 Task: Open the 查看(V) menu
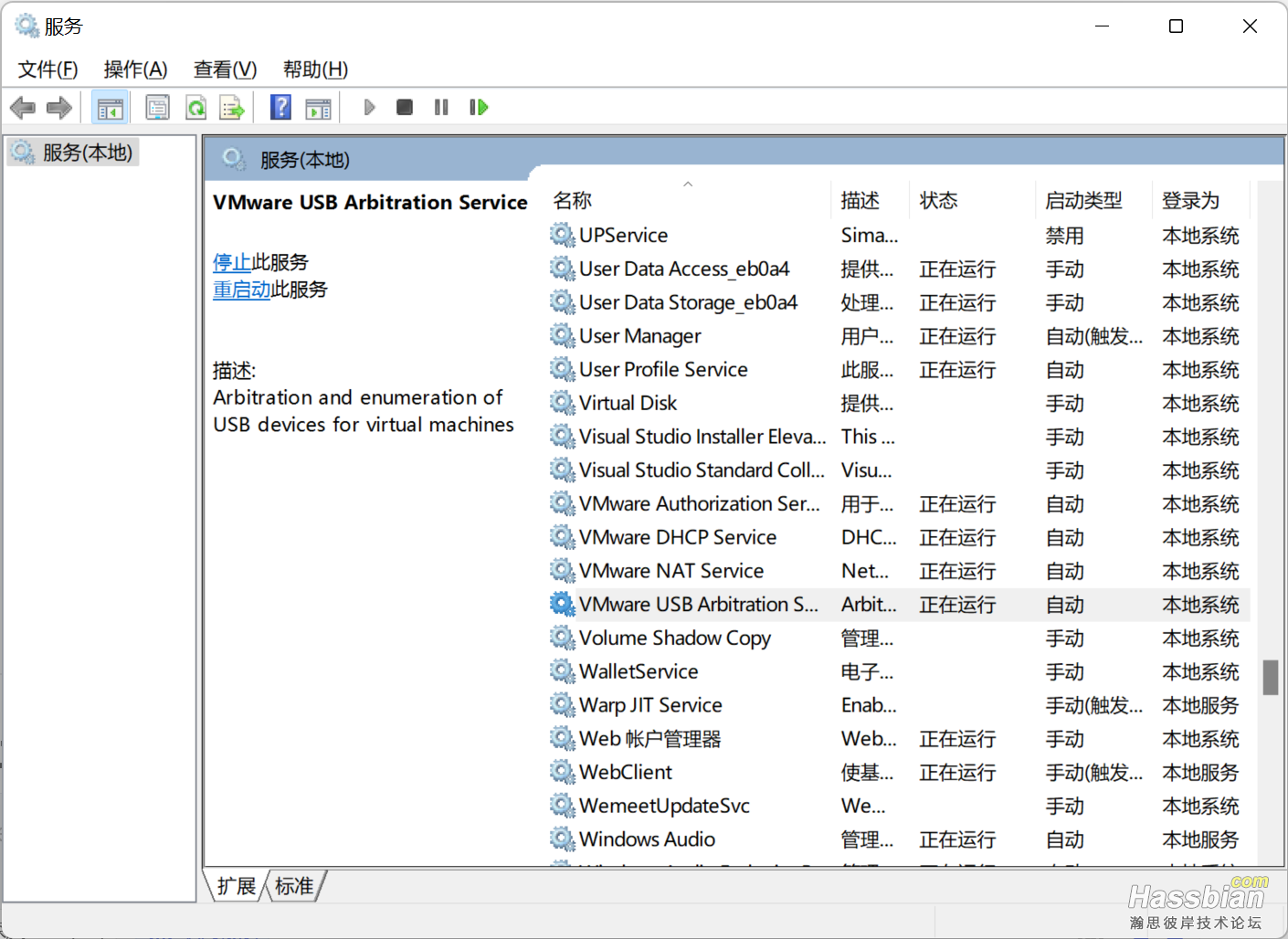225,69
